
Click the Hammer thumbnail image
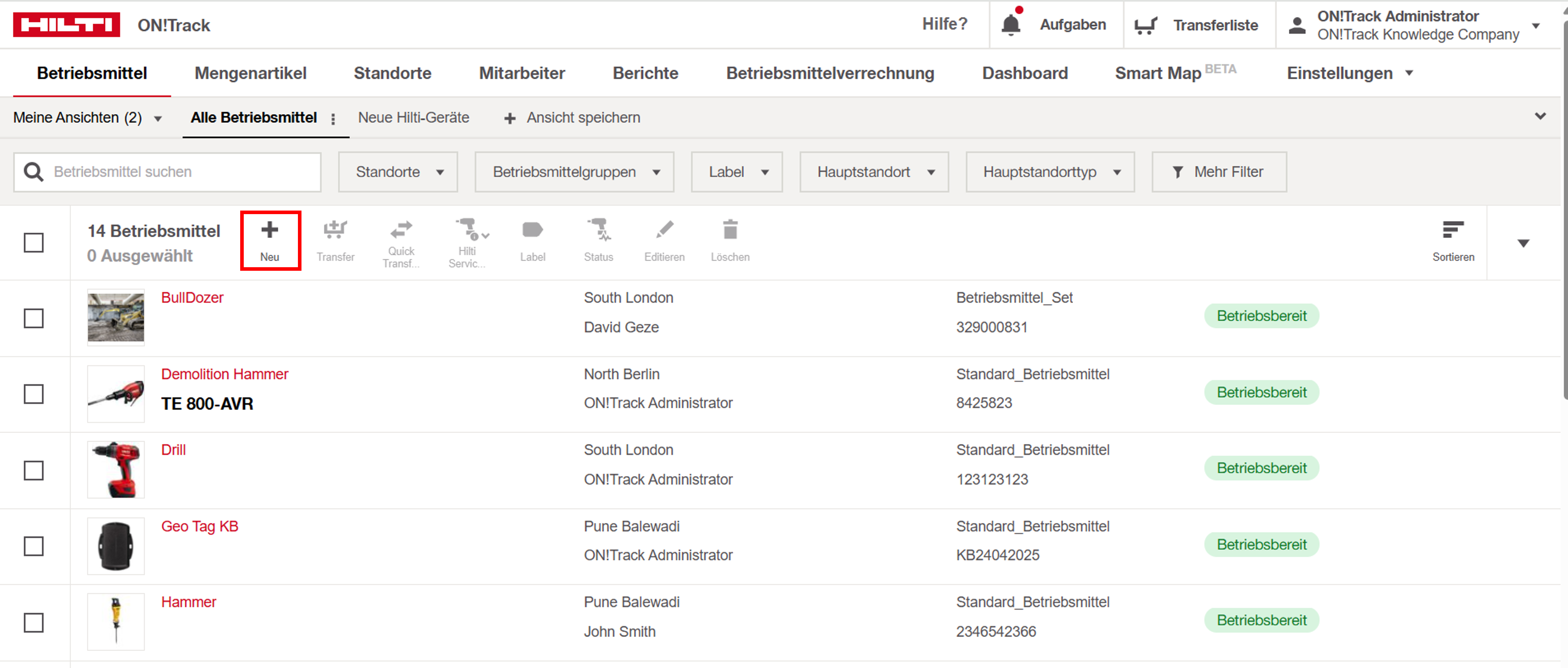[116, 622]
